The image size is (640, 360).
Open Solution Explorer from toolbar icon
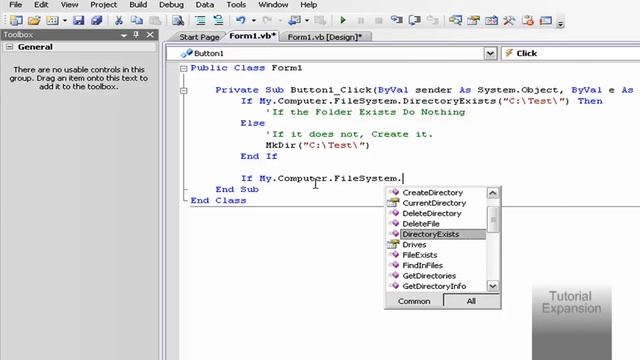pyautogui.click(x=455, y=20)
